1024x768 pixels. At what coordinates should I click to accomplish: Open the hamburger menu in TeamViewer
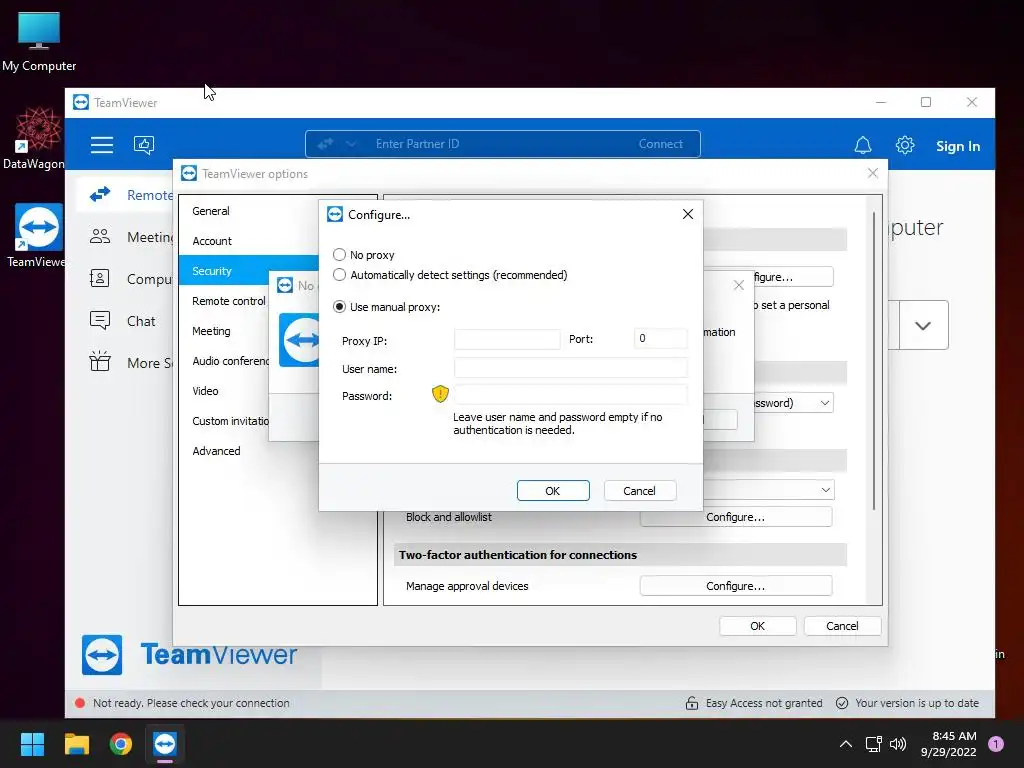point(102,144)
